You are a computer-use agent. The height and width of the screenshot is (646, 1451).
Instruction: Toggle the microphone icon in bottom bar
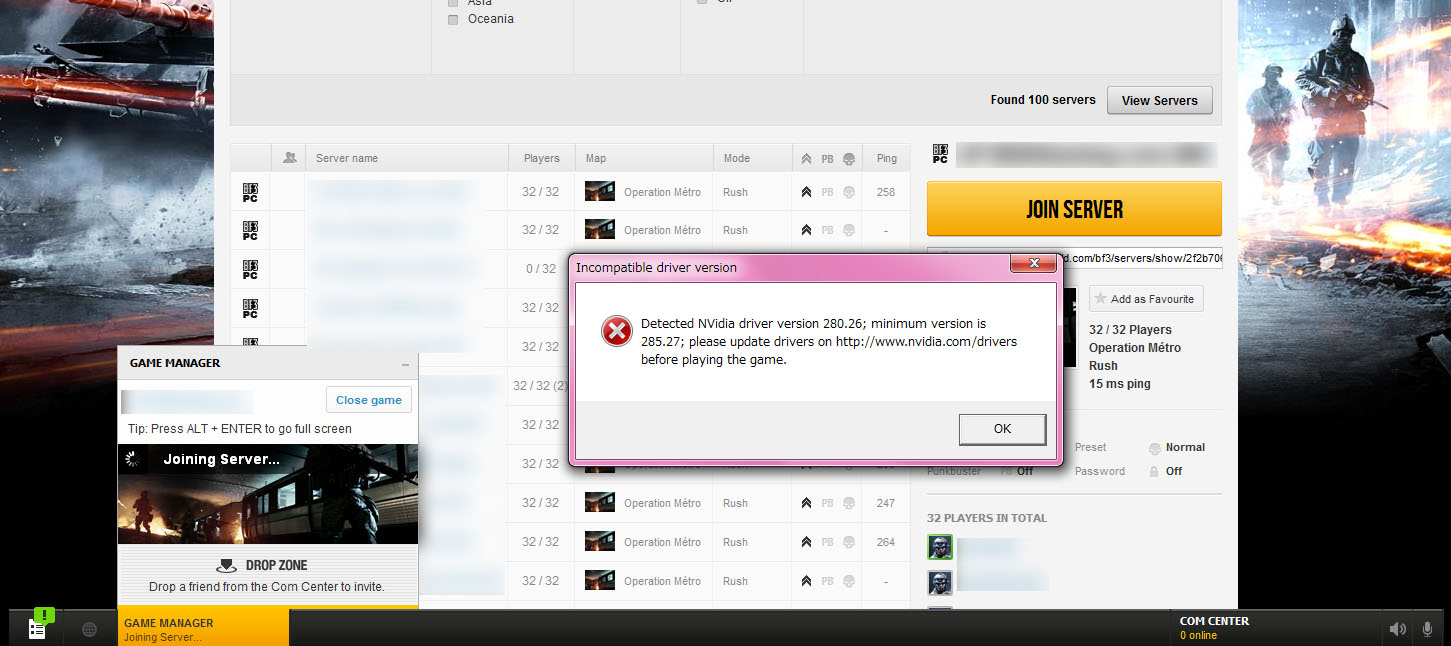pos(1427,629)
